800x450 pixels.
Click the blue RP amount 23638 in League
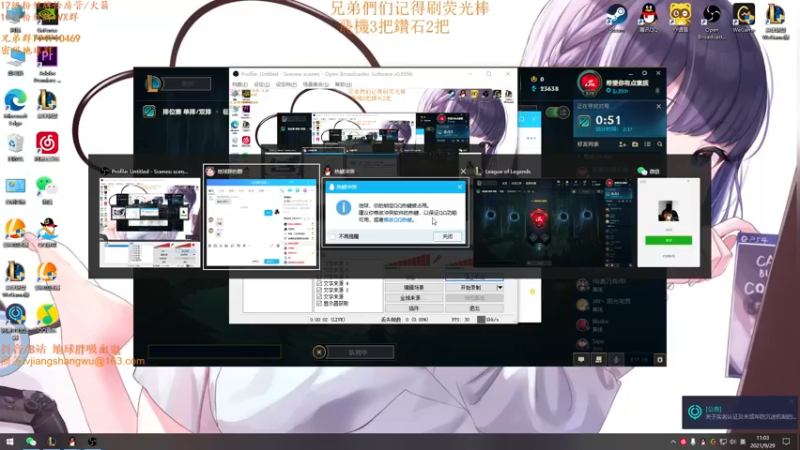tap(549, 88)
